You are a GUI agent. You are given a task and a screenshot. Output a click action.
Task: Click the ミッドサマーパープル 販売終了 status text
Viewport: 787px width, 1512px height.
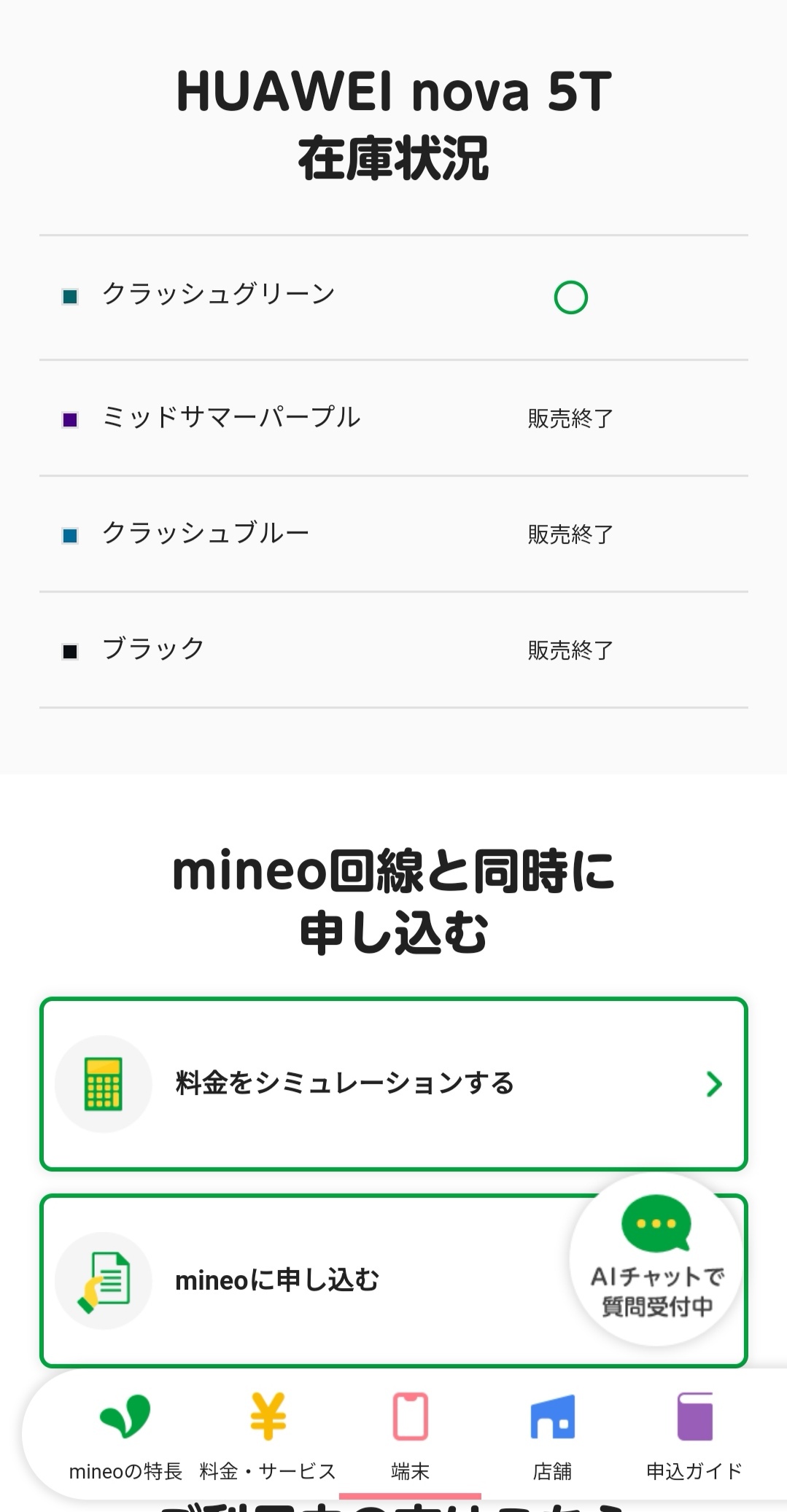570,418
